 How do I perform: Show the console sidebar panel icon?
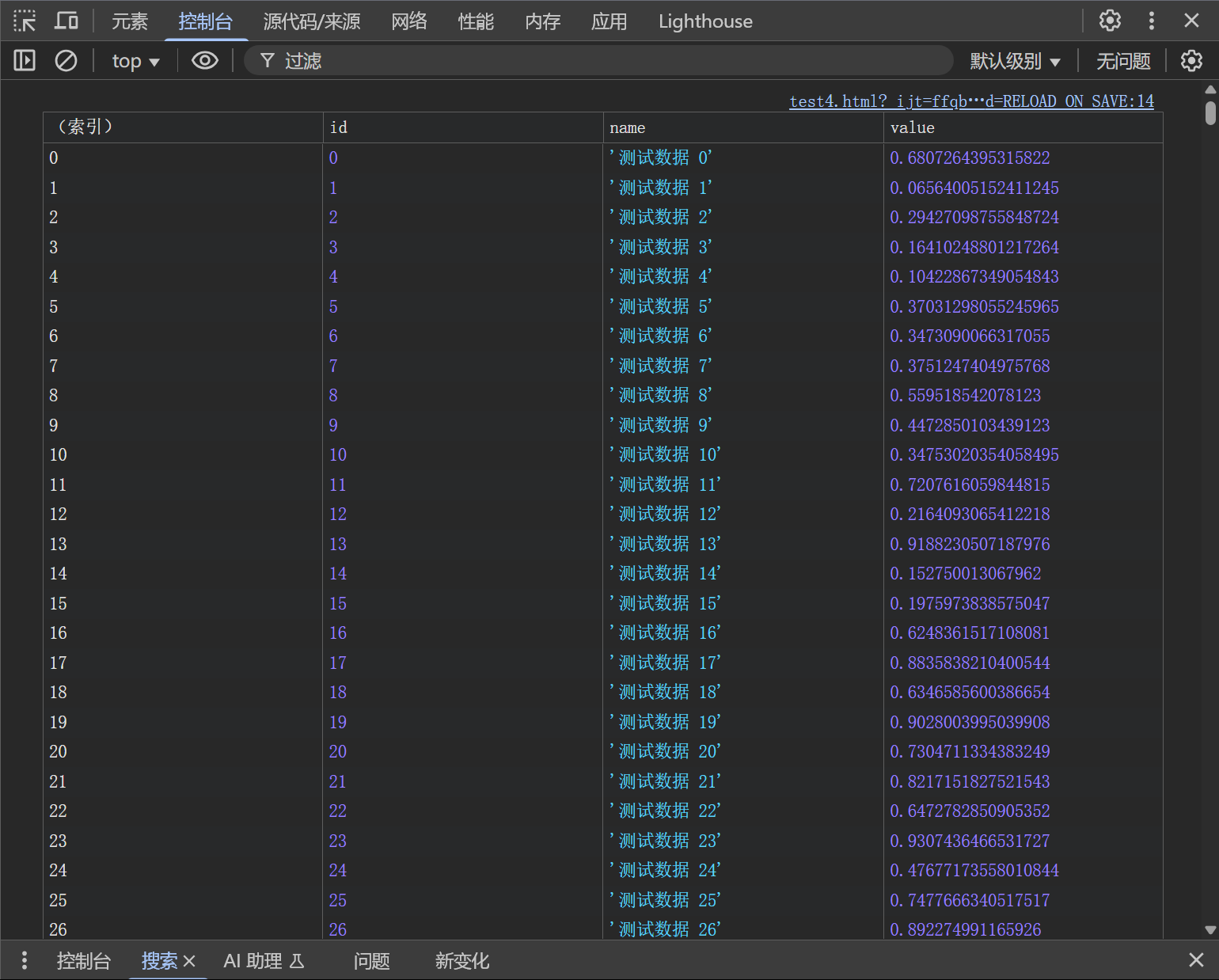[x=25, y=60]
